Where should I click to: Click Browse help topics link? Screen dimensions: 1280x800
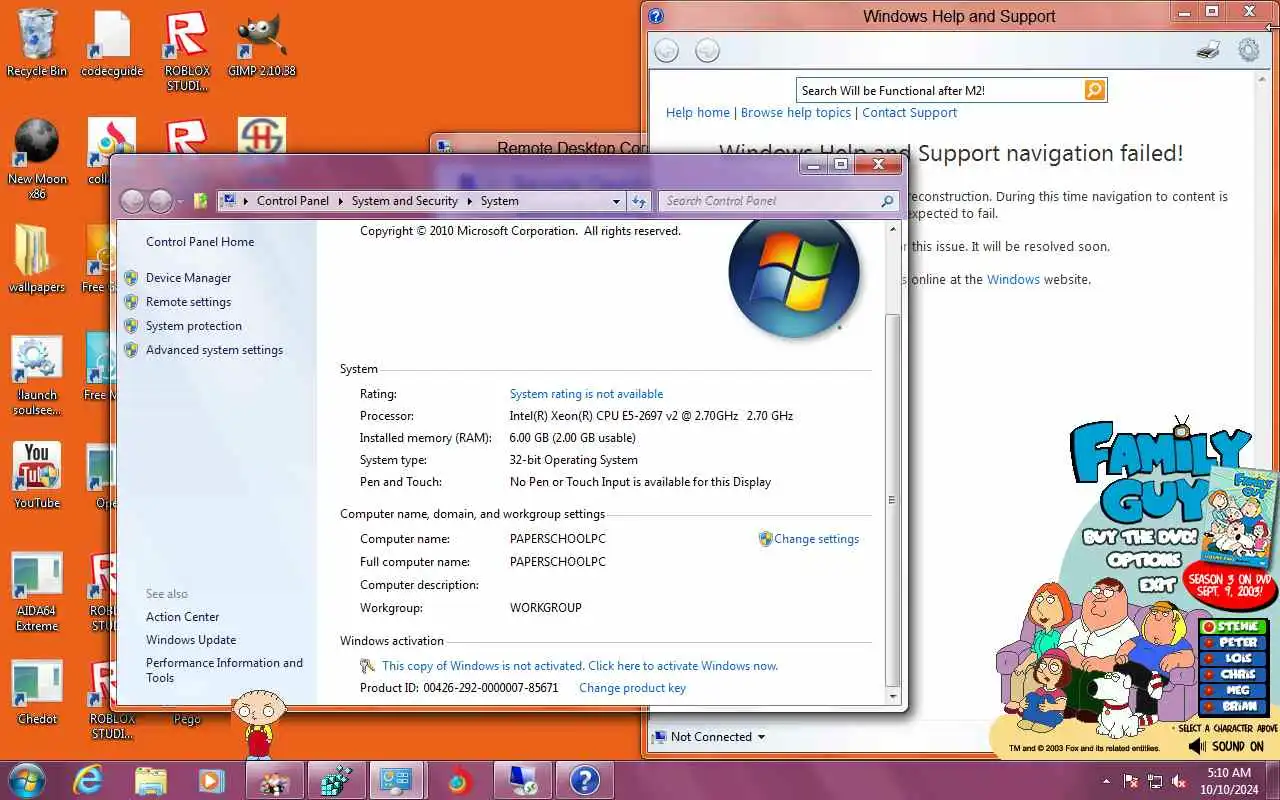tap(796, 113)
